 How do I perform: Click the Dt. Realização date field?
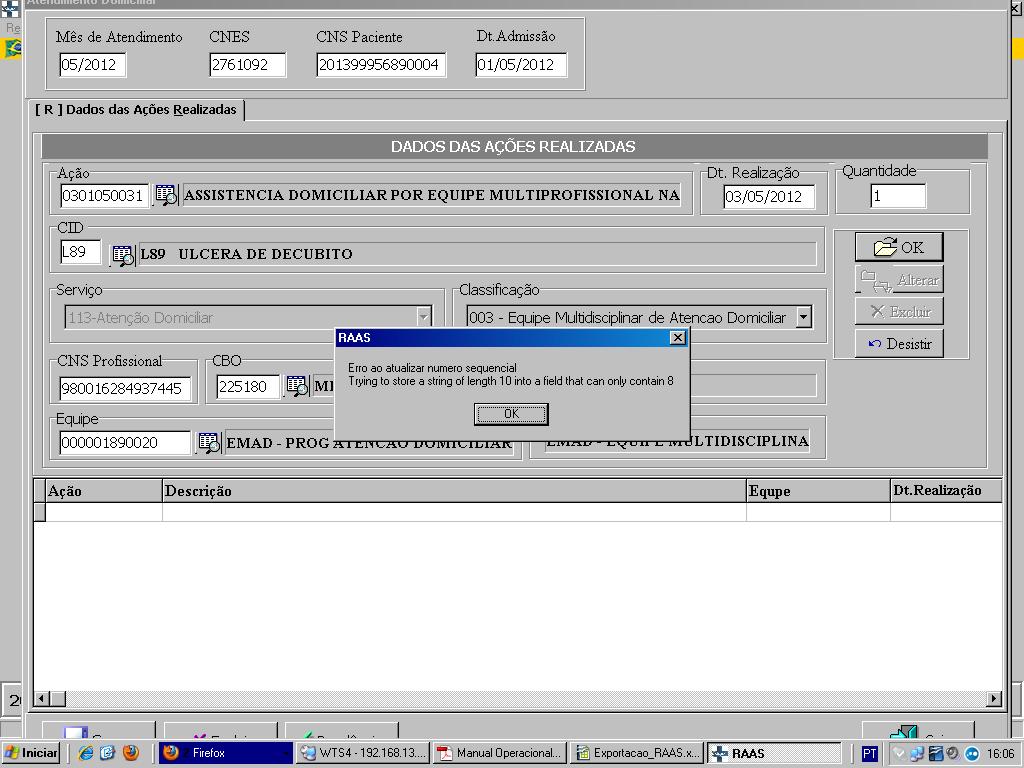point(768,197)
